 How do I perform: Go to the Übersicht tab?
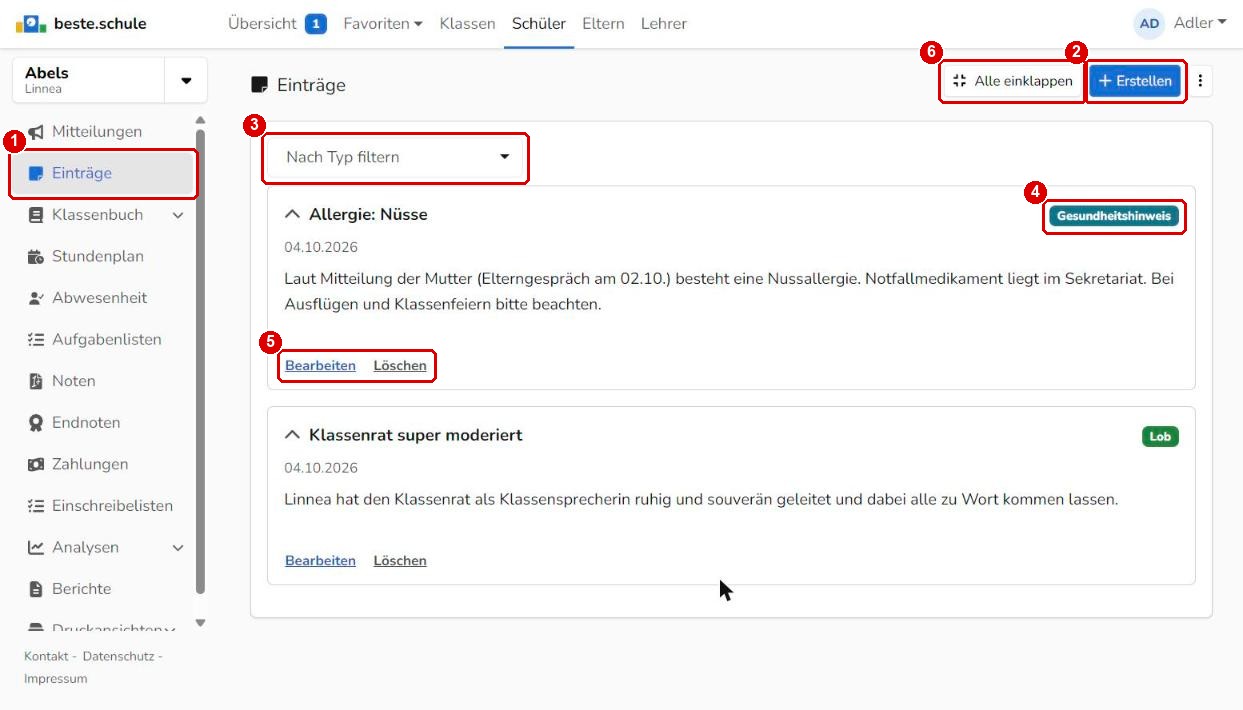pos(262,23)
